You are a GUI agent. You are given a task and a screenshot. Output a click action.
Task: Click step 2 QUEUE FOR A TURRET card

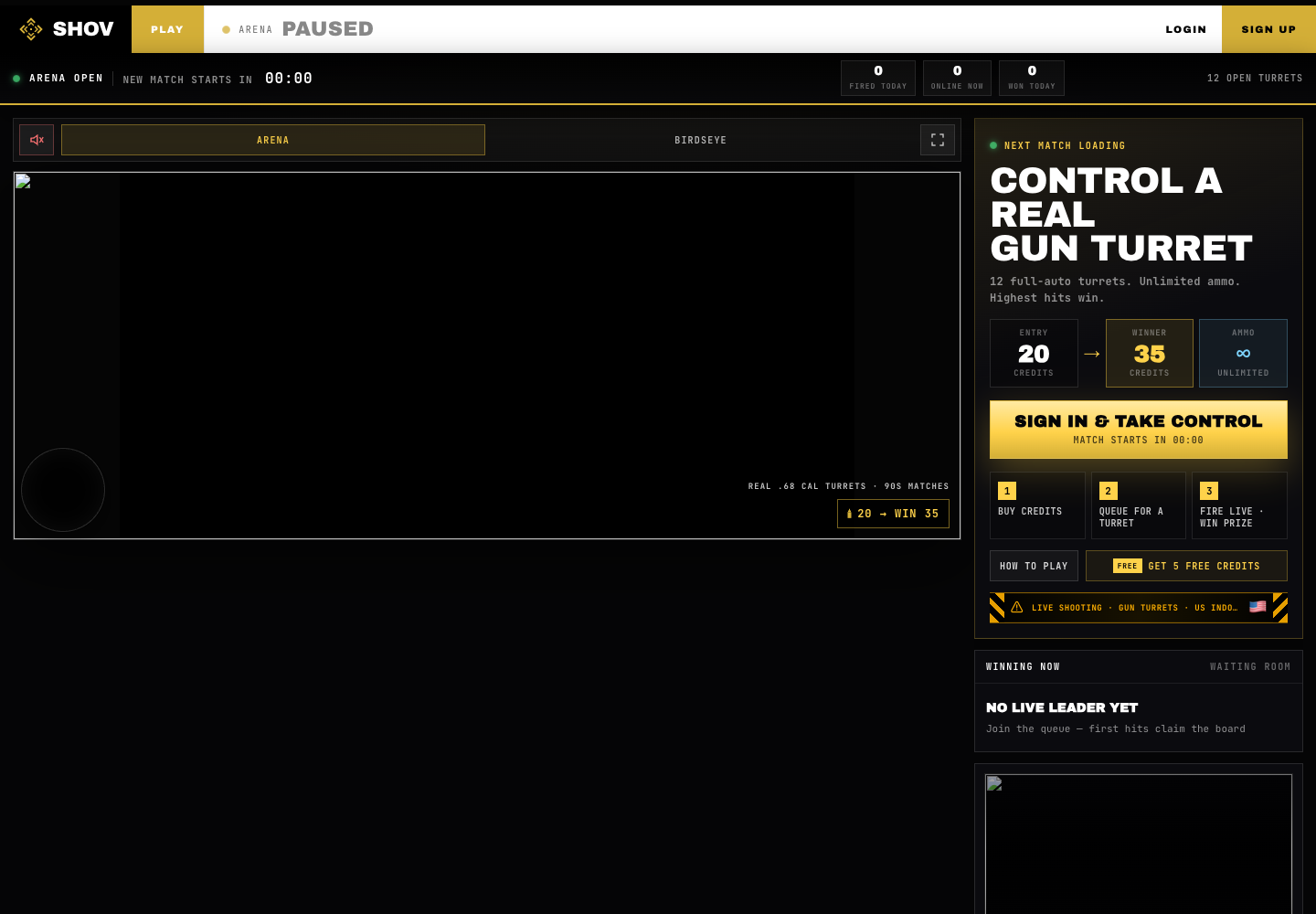pos(1139,505)
